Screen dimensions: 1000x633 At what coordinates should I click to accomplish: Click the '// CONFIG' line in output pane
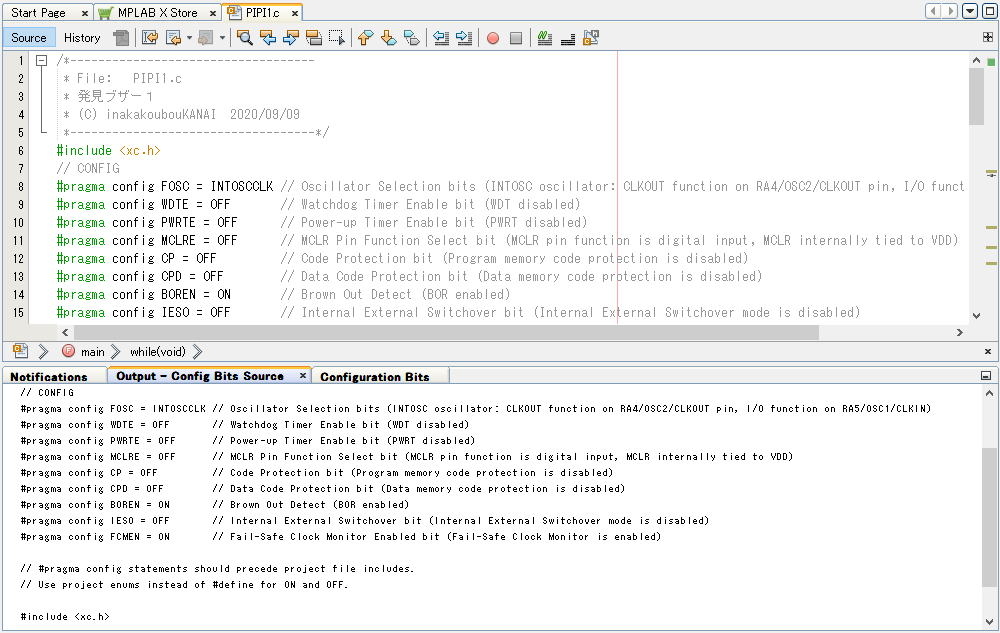coord(47,393)
